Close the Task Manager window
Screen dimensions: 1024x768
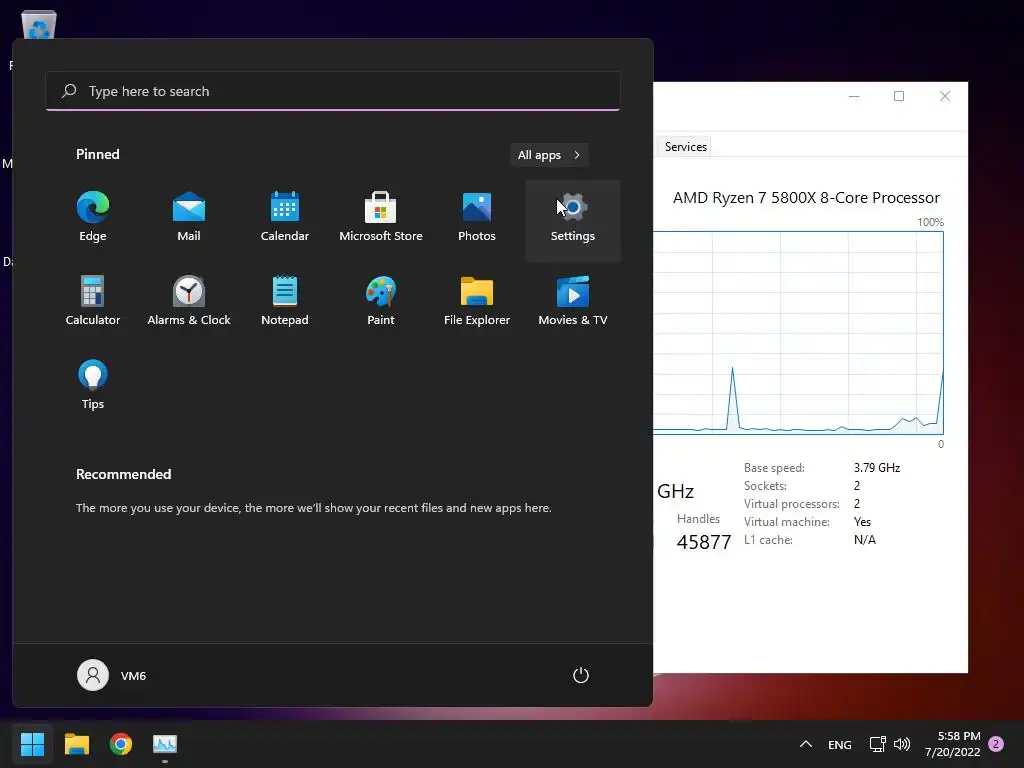pos(944,96)
